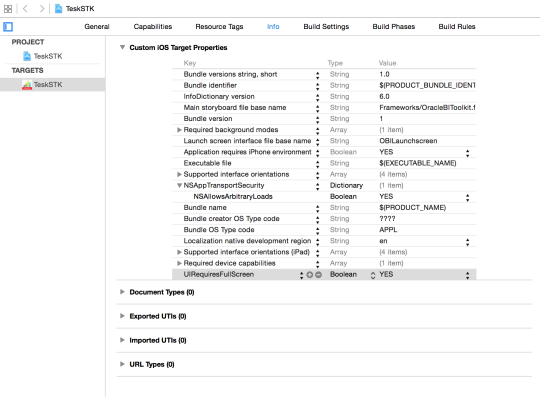This screenshot has width=540, height=397.
Task: Select the UIRequiresFullScreen key text
Action: [219, 274]
